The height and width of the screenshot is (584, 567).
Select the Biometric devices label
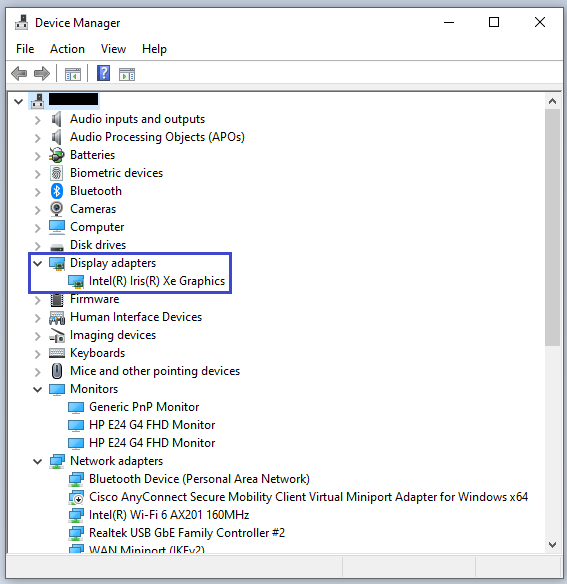point(116,173)
